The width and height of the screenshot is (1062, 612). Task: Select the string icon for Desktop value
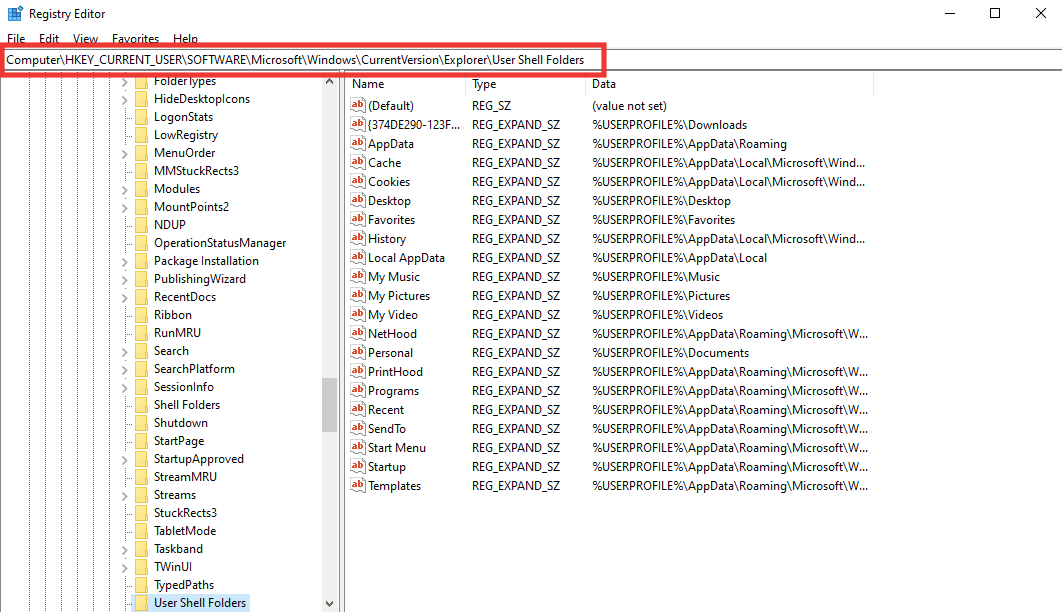358,200
